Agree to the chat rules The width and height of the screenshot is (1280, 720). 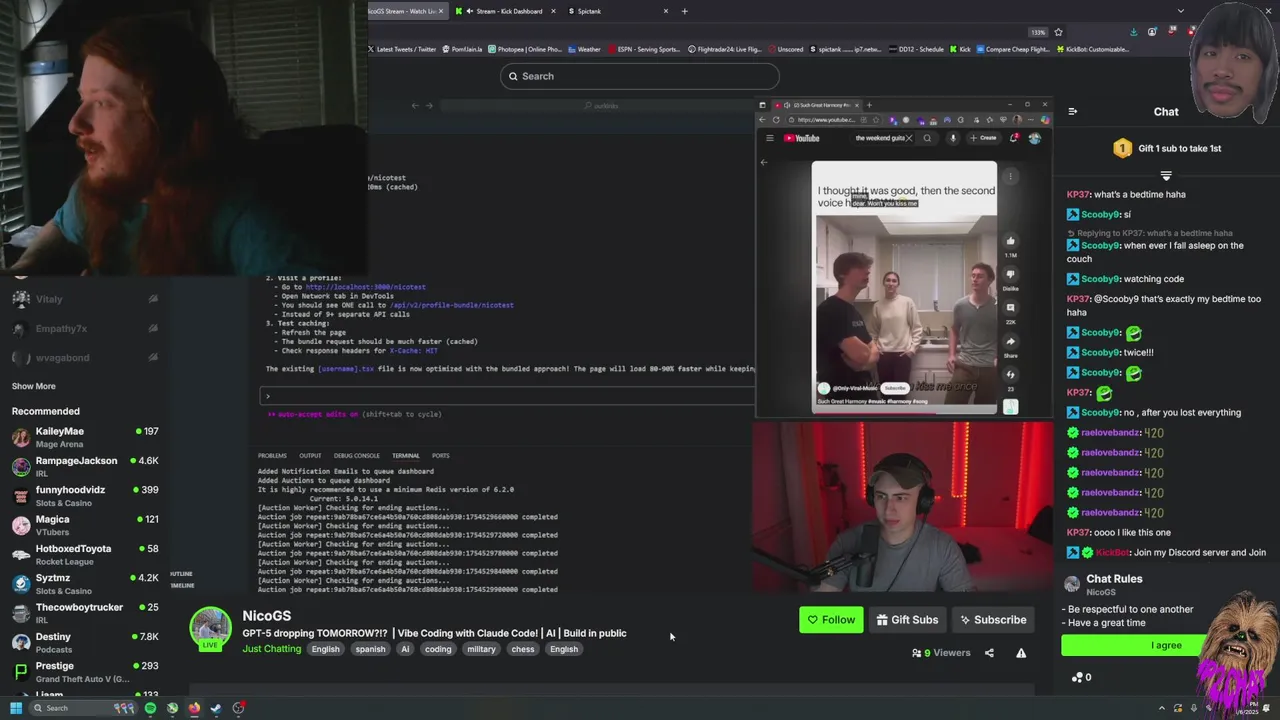pyautogui.click(x=1166, y=645)
